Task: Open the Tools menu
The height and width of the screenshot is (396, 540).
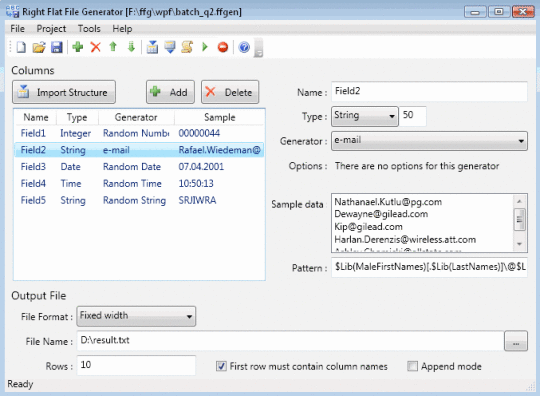Action: point(89,29)
